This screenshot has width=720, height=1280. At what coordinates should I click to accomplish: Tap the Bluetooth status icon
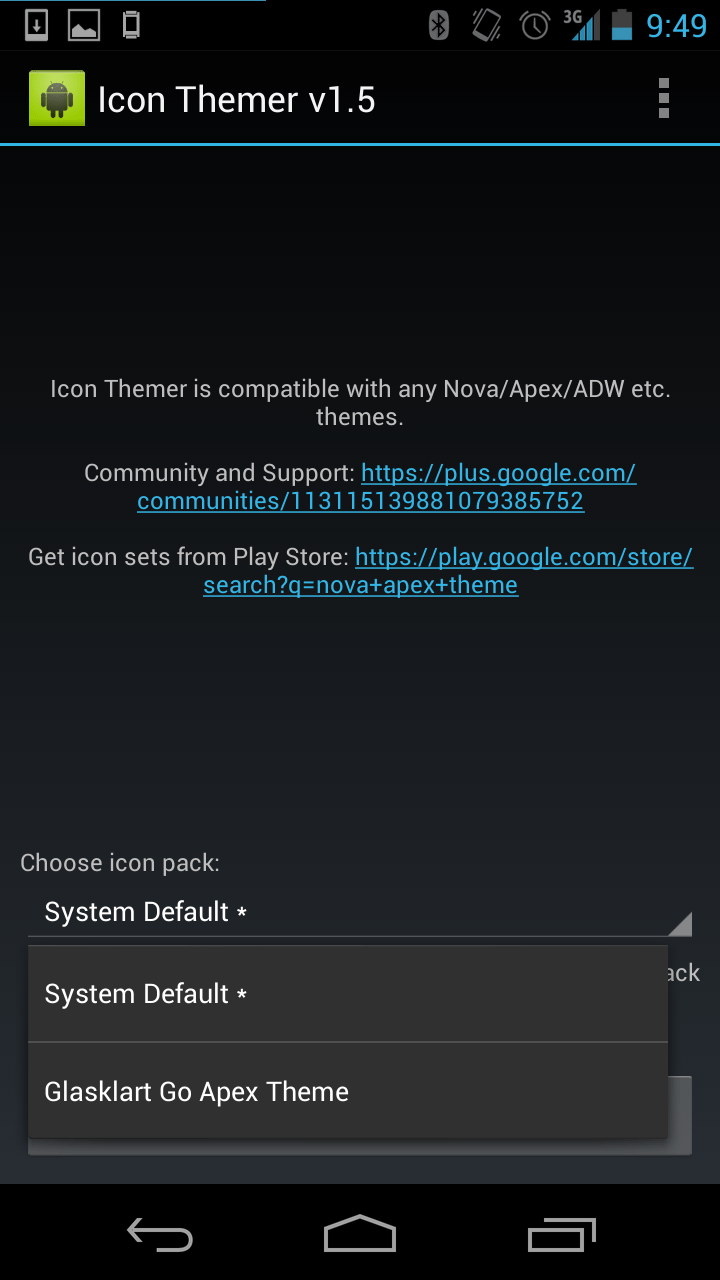(x=439, y=25)
